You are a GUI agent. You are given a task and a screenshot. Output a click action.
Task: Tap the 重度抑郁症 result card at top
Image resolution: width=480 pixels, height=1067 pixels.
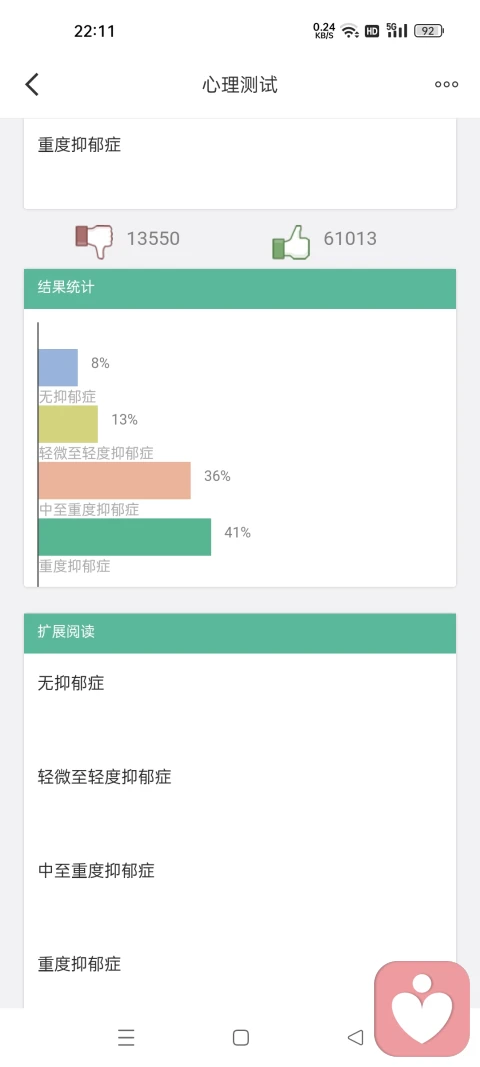click(x=240, y=163)
